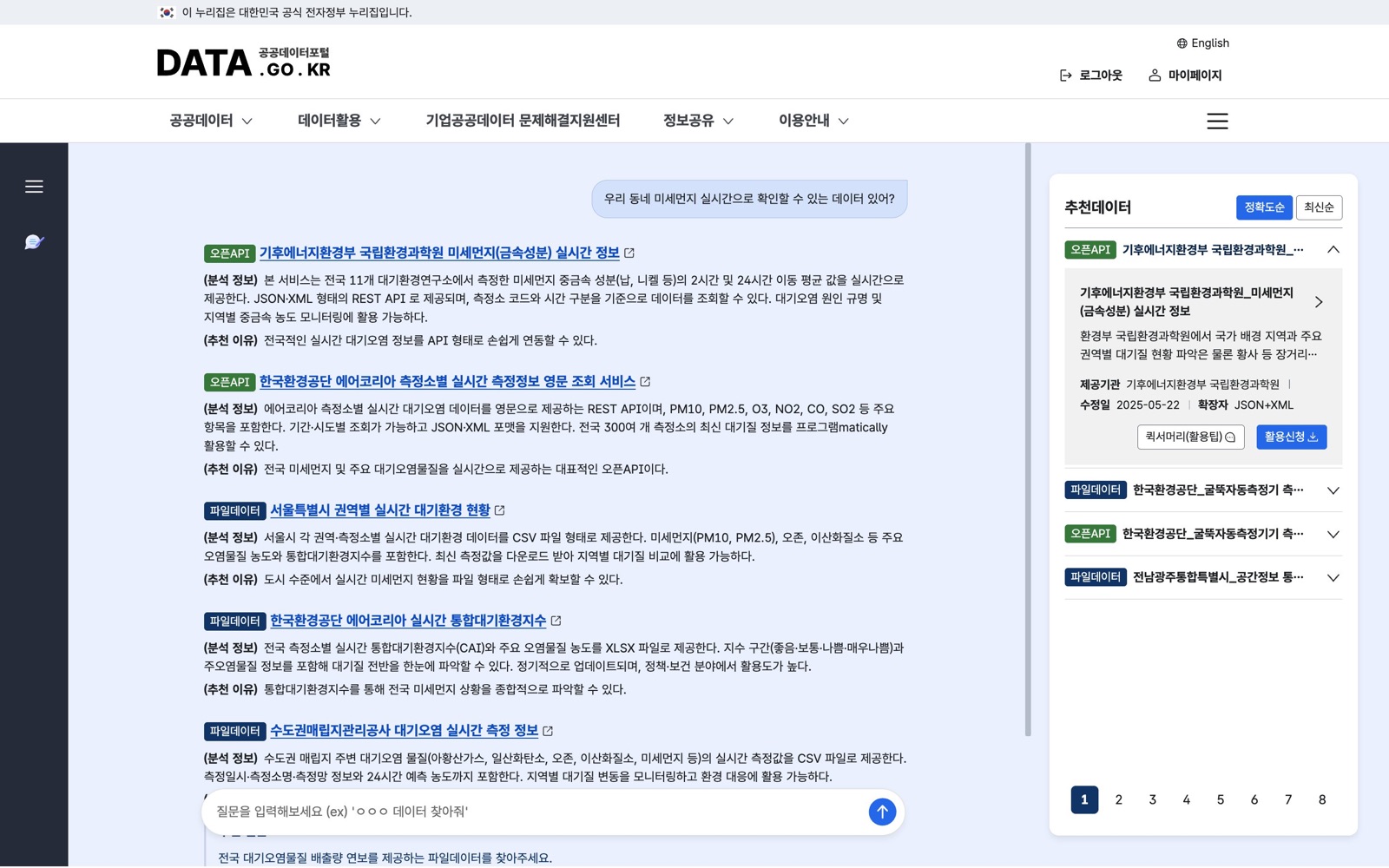Open external link icon beside 에어코리아 영문 조회 서비스
The height and width of the screenshot is (868, 1389).
645,381
